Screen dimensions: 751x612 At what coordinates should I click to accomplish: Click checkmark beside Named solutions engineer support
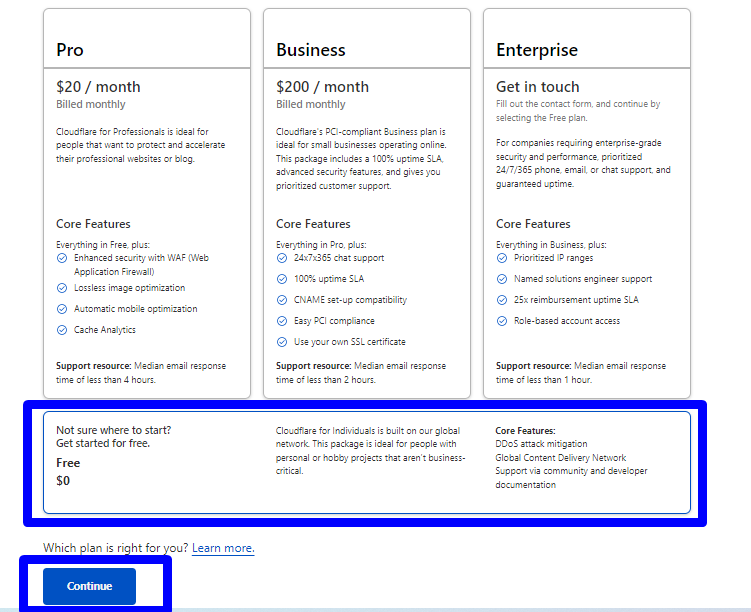(x=502, y=279)
